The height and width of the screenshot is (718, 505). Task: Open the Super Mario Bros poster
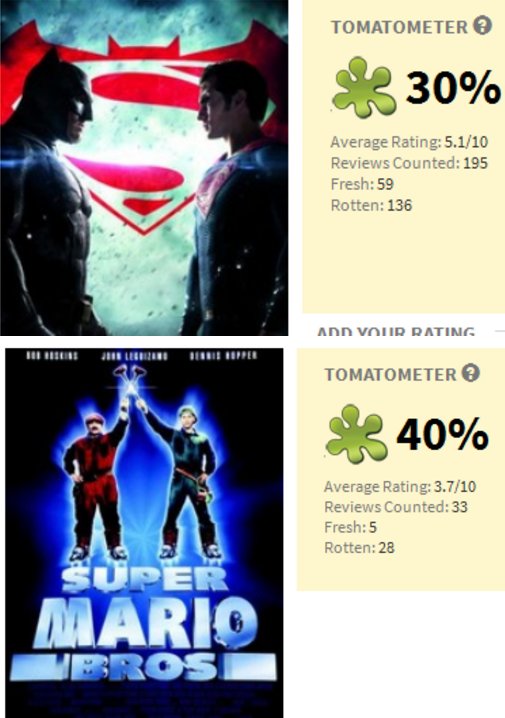click(x=143, y=533)
